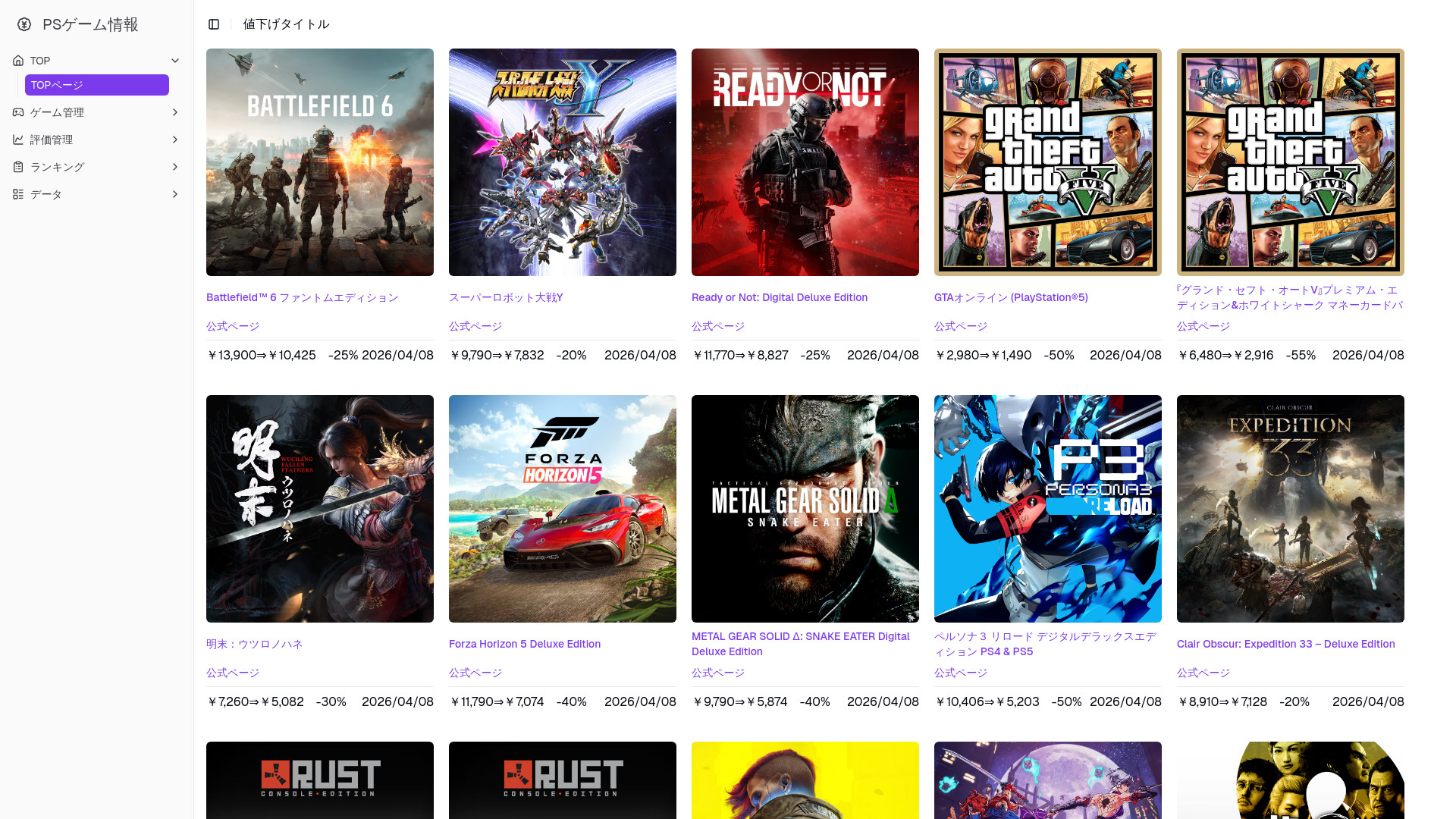Expand the ランキング chevron
Screen dimensions: 1456x819
pos(175,167)
